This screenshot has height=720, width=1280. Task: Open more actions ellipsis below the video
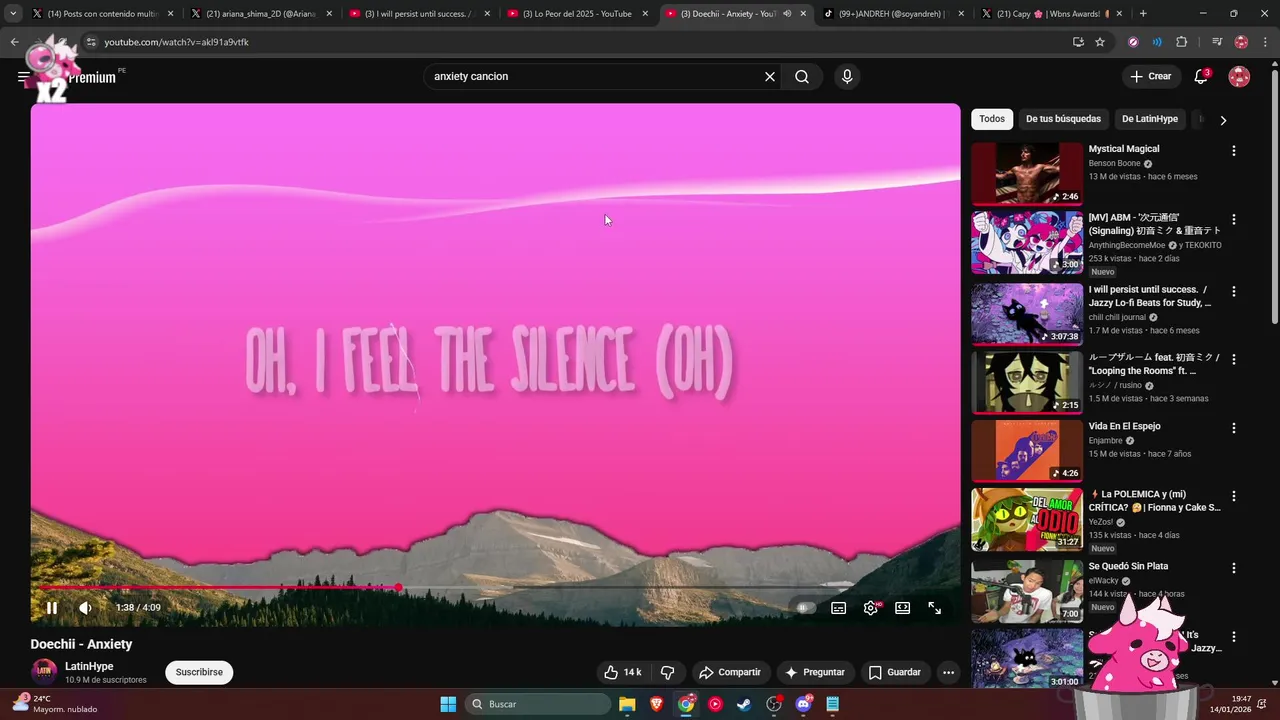point(948,672)
